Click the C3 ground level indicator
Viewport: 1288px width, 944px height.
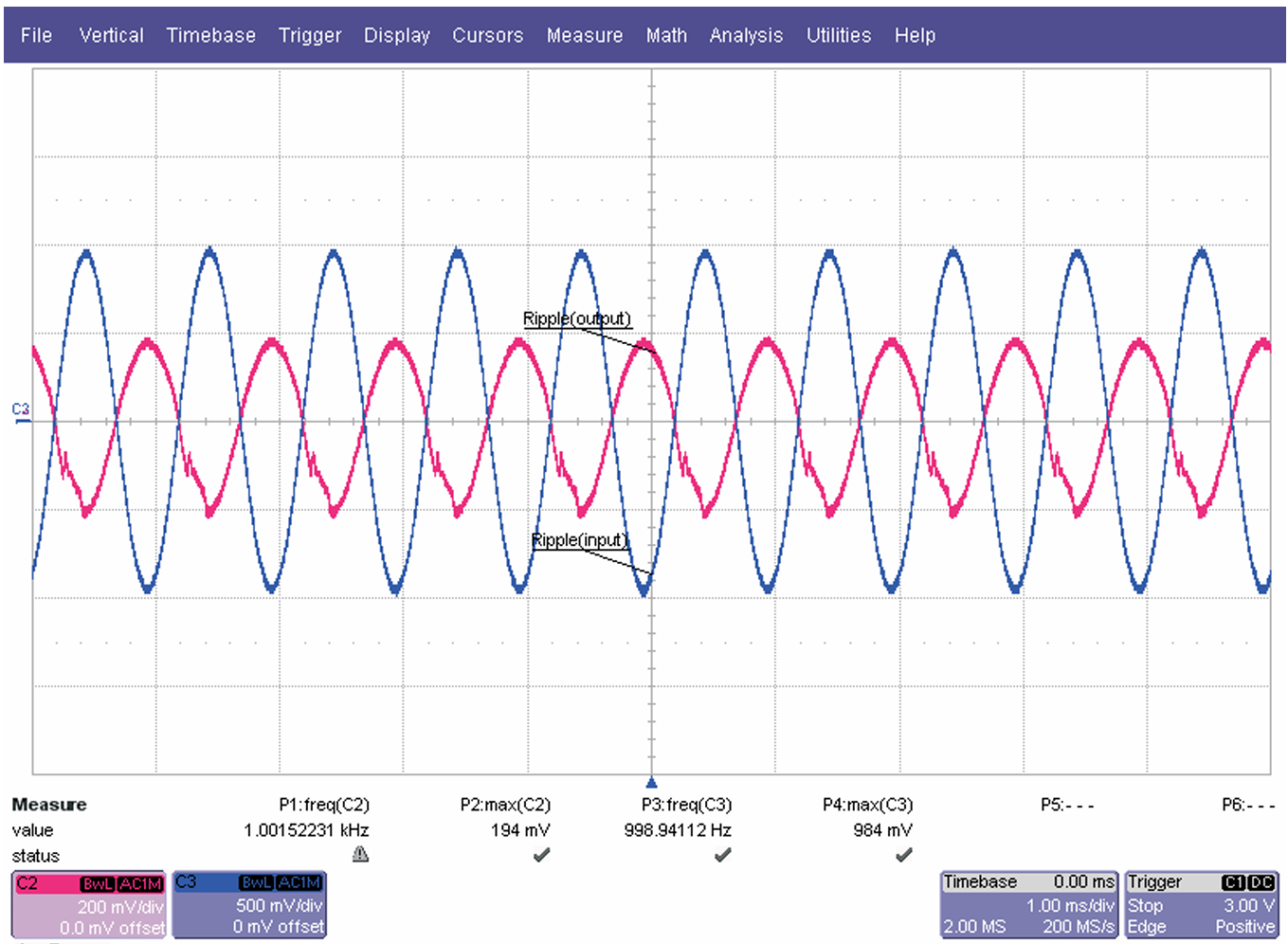[x=21, y=410]
